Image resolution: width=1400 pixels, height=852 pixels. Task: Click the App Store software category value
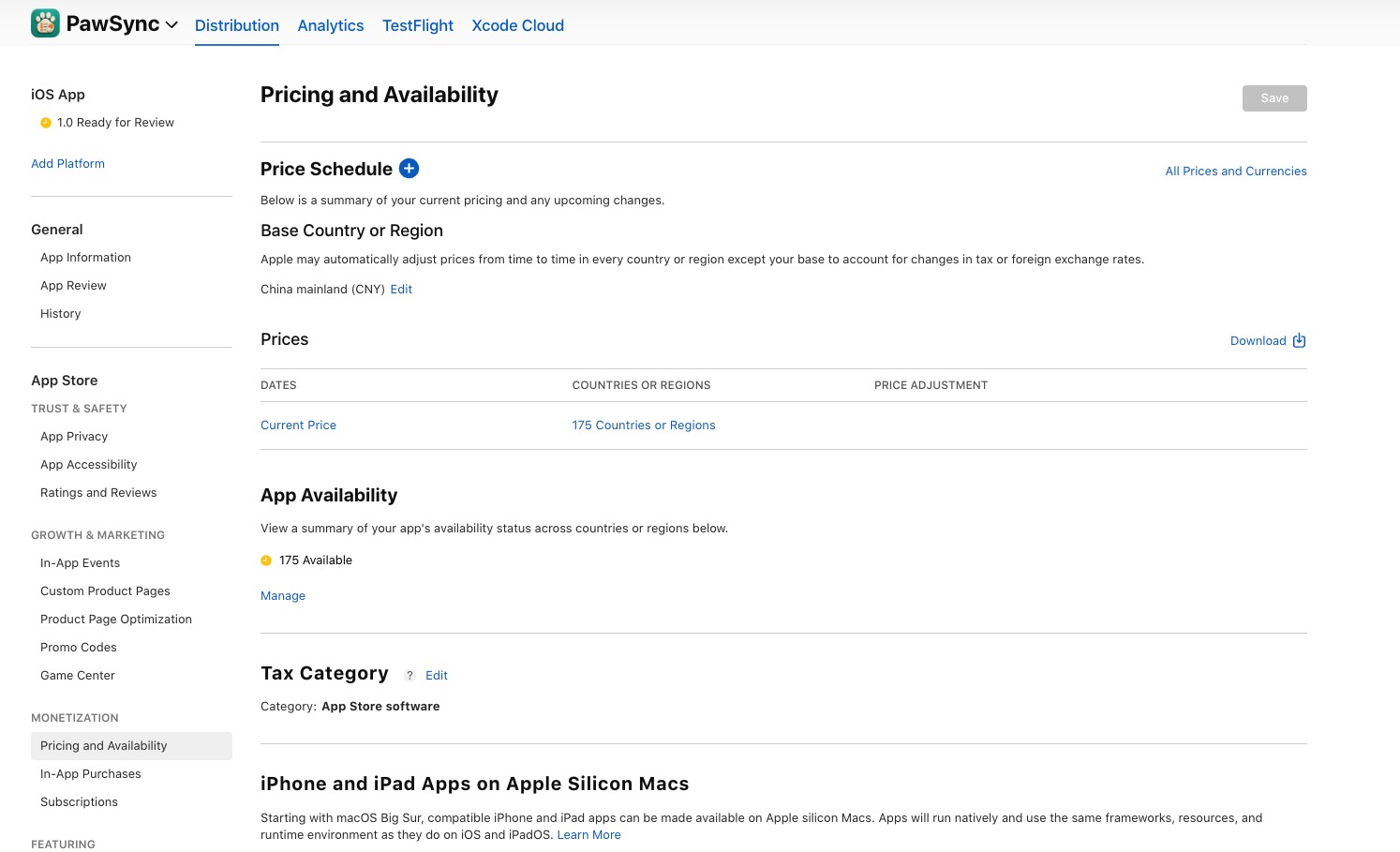click(380, 707)
